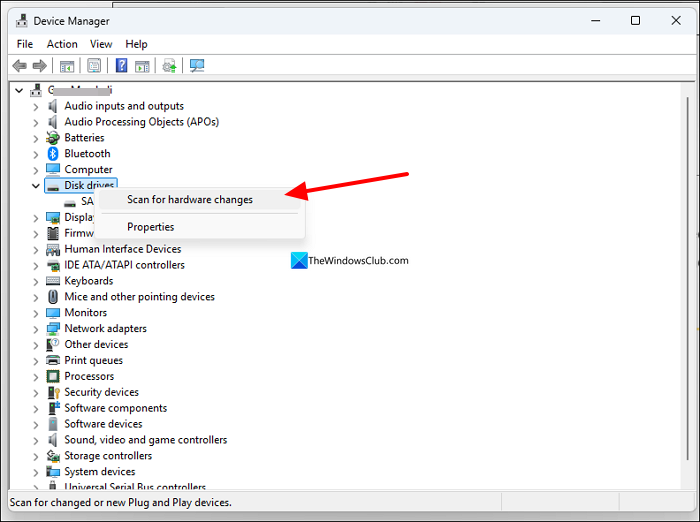
Task: Toggle the show/hide console tree icon
Action: (67, 66)
